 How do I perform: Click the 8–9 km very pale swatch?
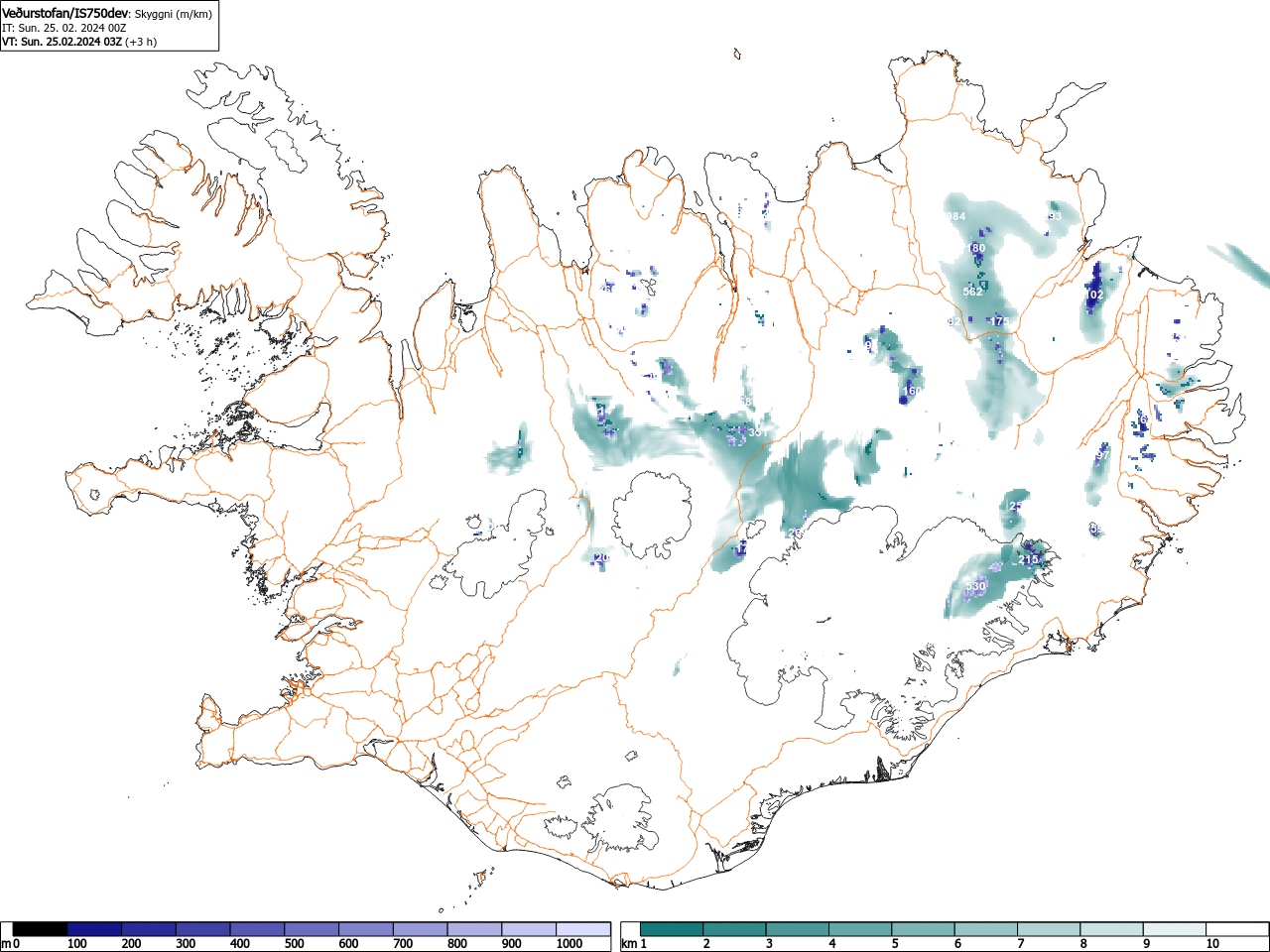point(1113,929)
